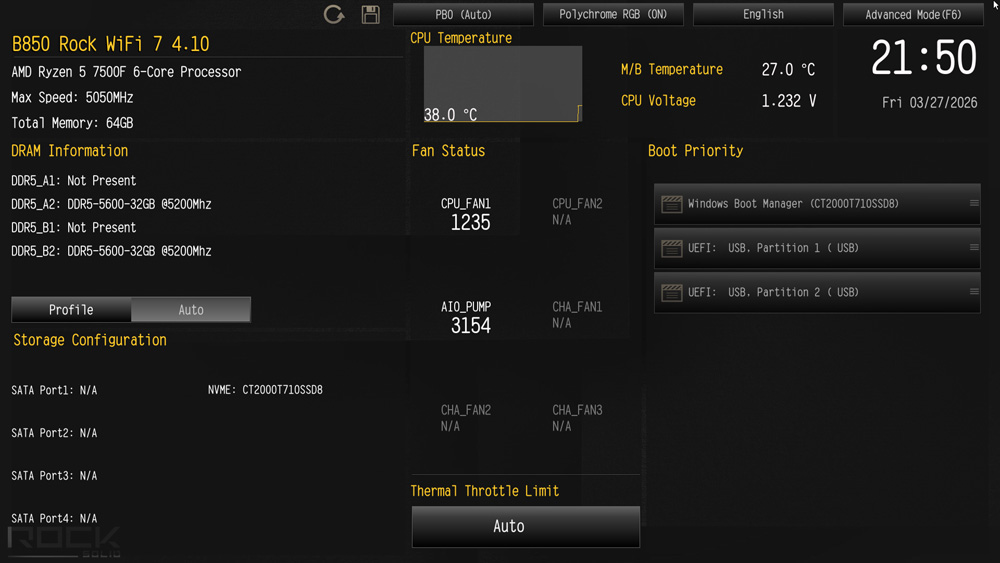Click the USB Partition 1 drive icon
Screen dimensions: 1000x563
(x=671, y=248)
